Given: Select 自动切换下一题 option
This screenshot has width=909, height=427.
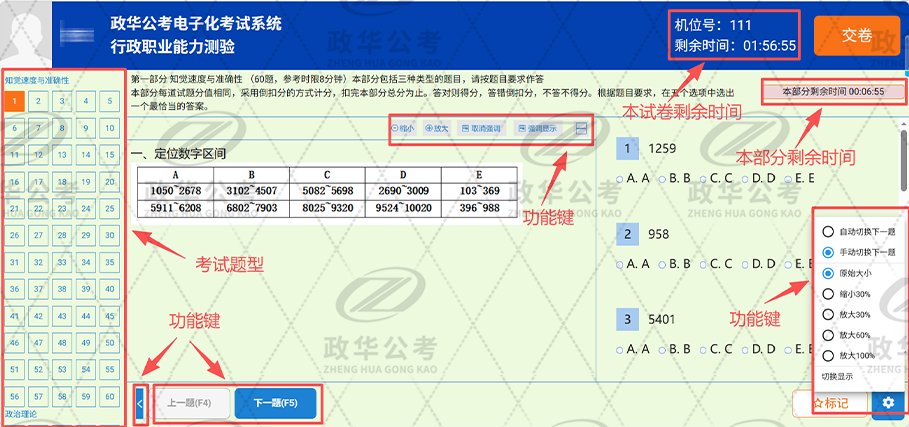Looking at the screenshot, I should [860, 232].
